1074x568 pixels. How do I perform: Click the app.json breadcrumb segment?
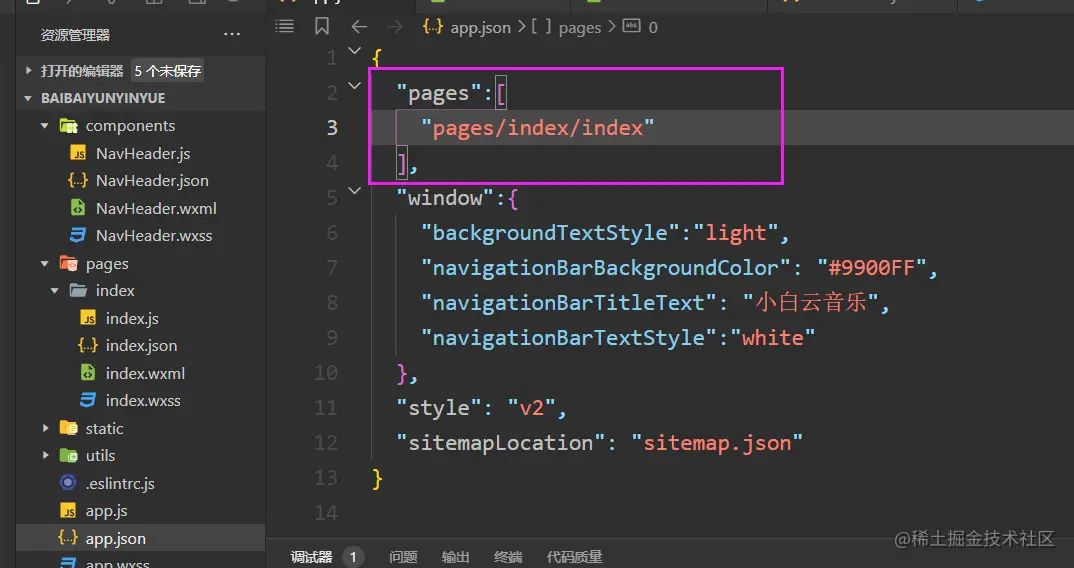[x=480, y=27]
